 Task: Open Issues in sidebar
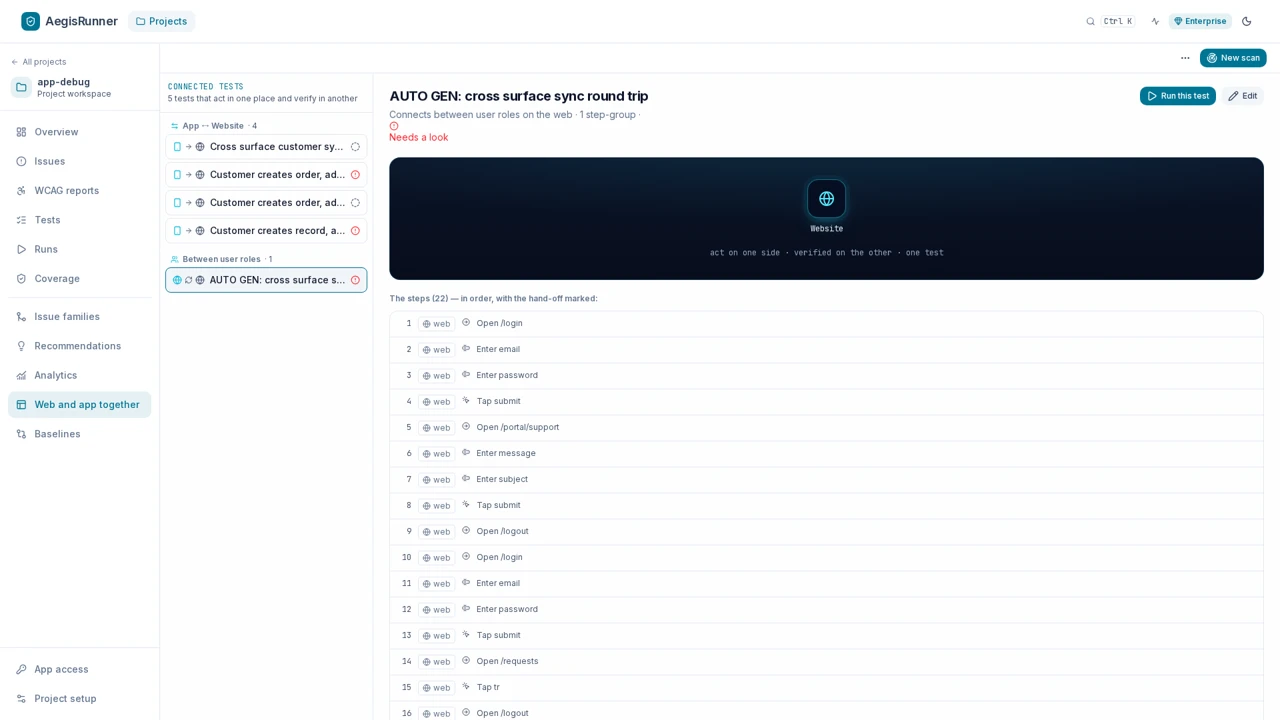pos(79,161)
